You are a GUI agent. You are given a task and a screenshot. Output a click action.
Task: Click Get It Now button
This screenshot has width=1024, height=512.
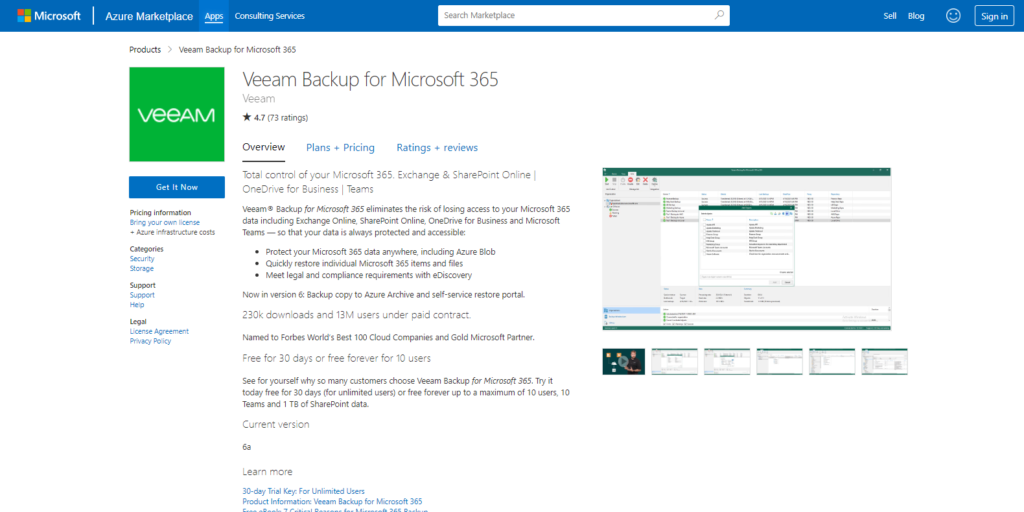[x=176, y=187]
